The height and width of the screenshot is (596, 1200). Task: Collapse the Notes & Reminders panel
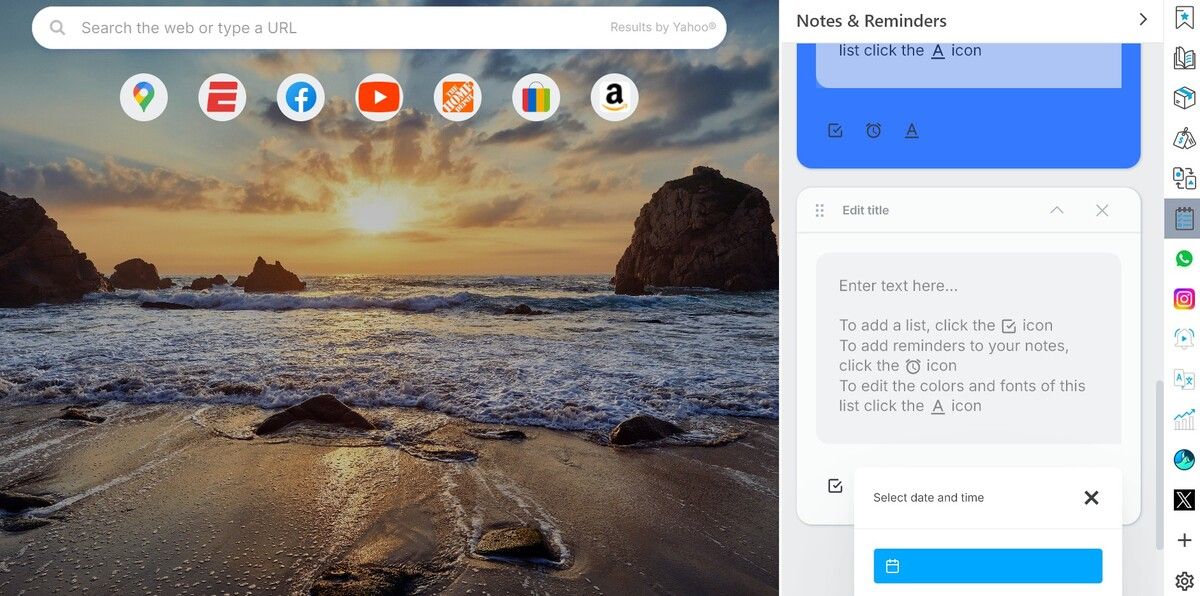click(1143, 20)
